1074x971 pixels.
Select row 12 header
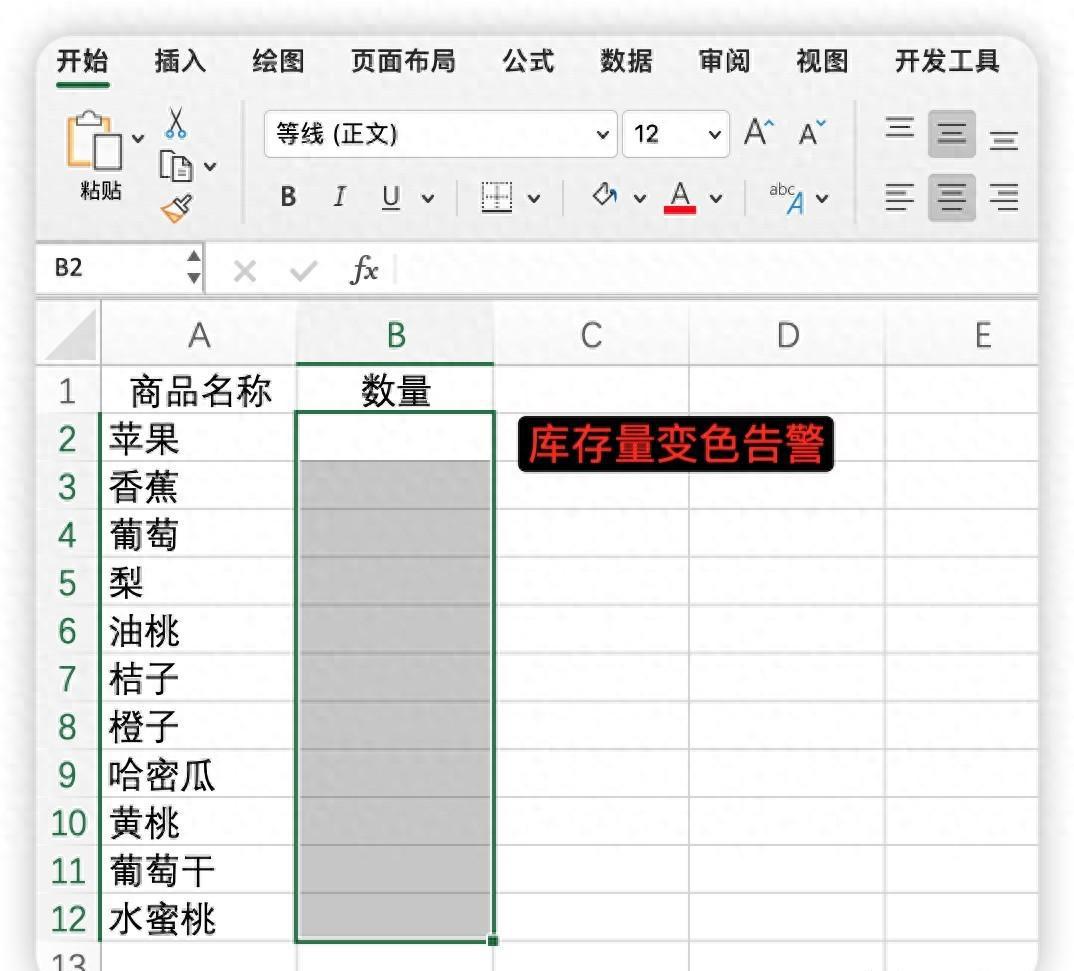68,918
